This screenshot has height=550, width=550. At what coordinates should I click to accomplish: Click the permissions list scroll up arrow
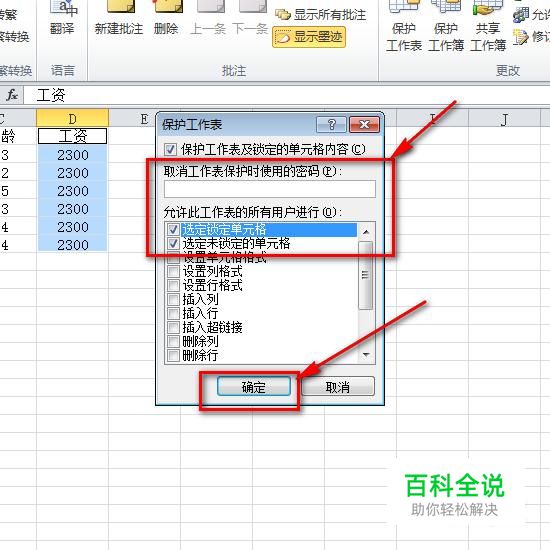tap(366, 232)
